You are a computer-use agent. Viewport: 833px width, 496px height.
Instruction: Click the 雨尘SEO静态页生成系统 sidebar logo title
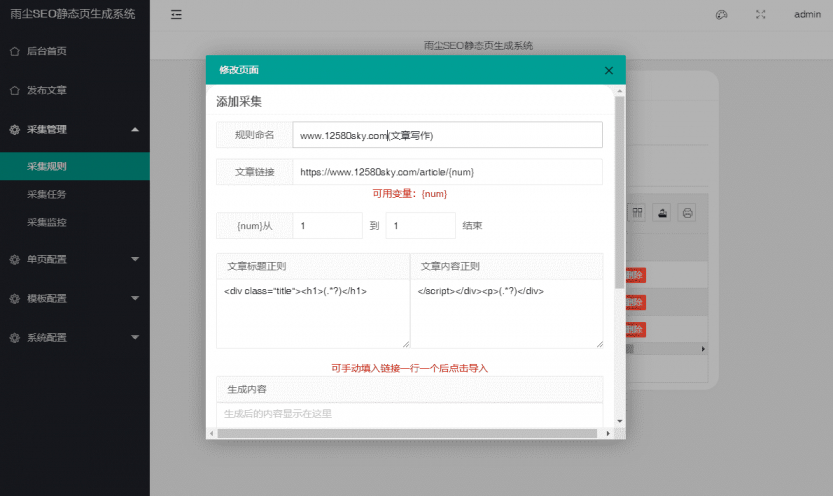tap(73, 14)
